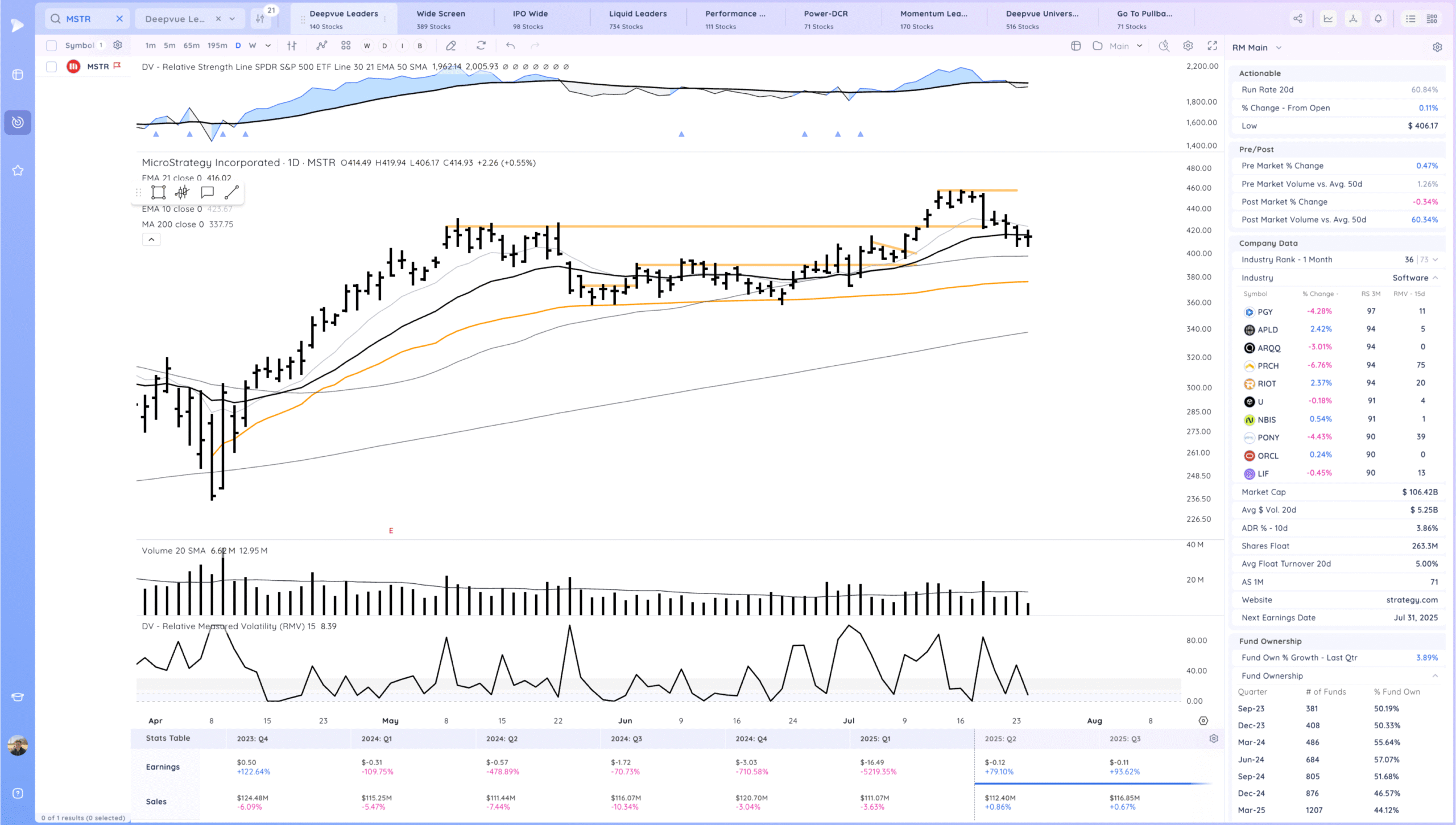Click the refresh chart icon

coord(481,46)
